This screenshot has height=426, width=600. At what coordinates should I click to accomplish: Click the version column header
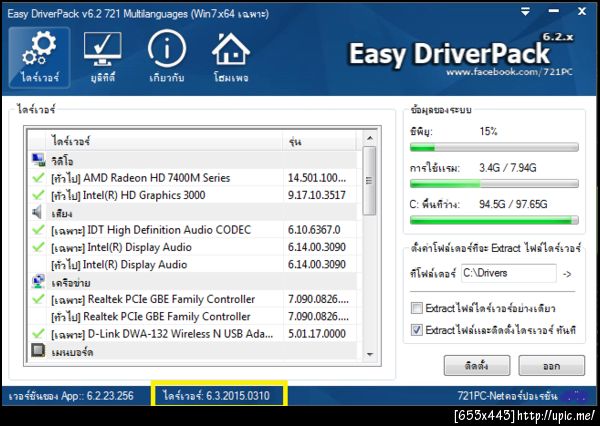click(x=320, y=141)
